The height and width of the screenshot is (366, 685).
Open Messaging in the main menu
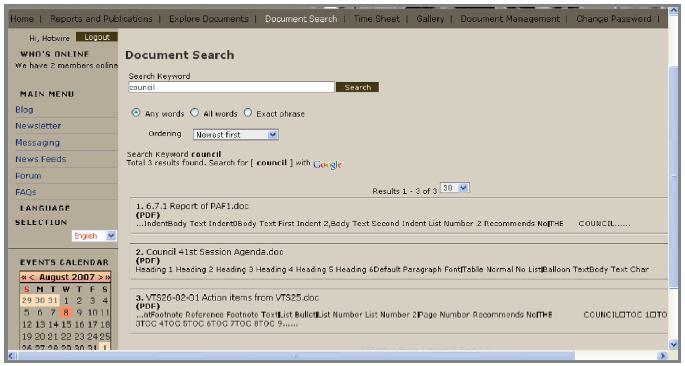pyautogui.click(x=38, y=143)
